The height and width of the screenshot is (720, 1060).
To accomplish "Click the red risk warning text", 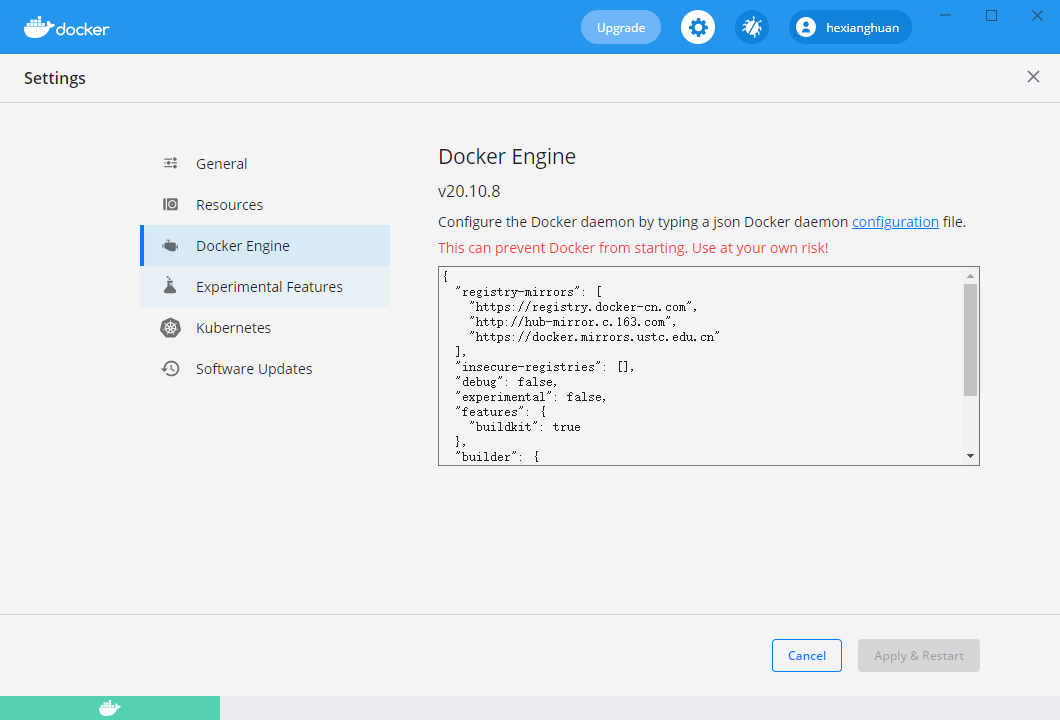I will click(x=633, y=248).
